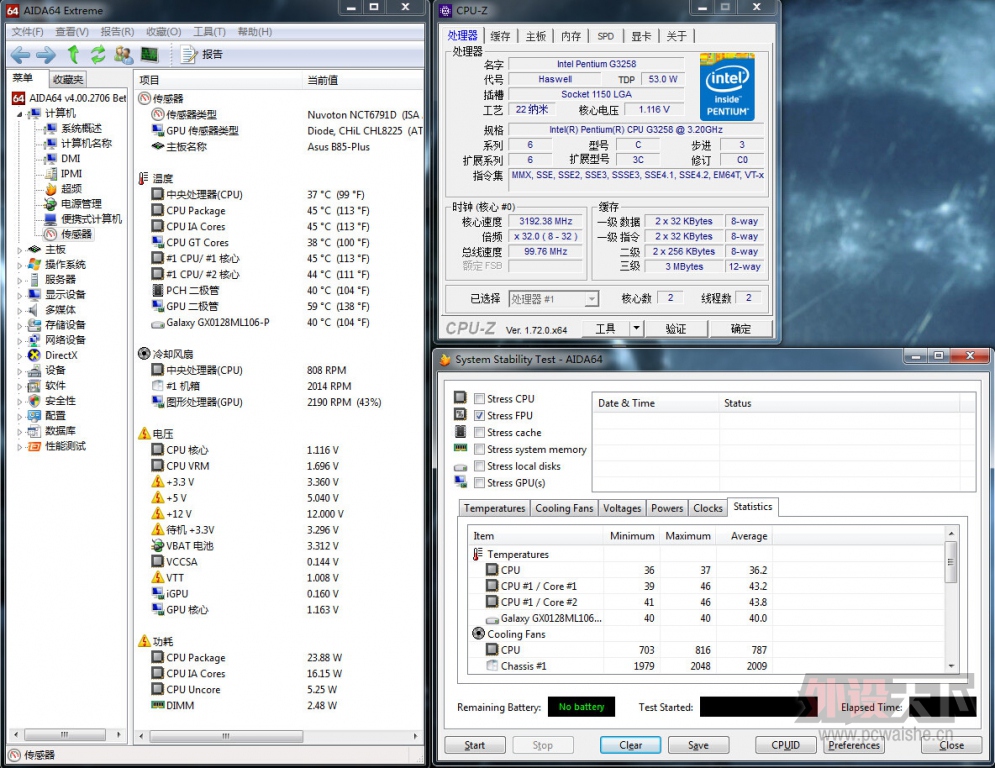Screen dimensions: 995x768
Task: Click the 确定 OK button in CPU-Z
Action: click(x=741, y=328)
